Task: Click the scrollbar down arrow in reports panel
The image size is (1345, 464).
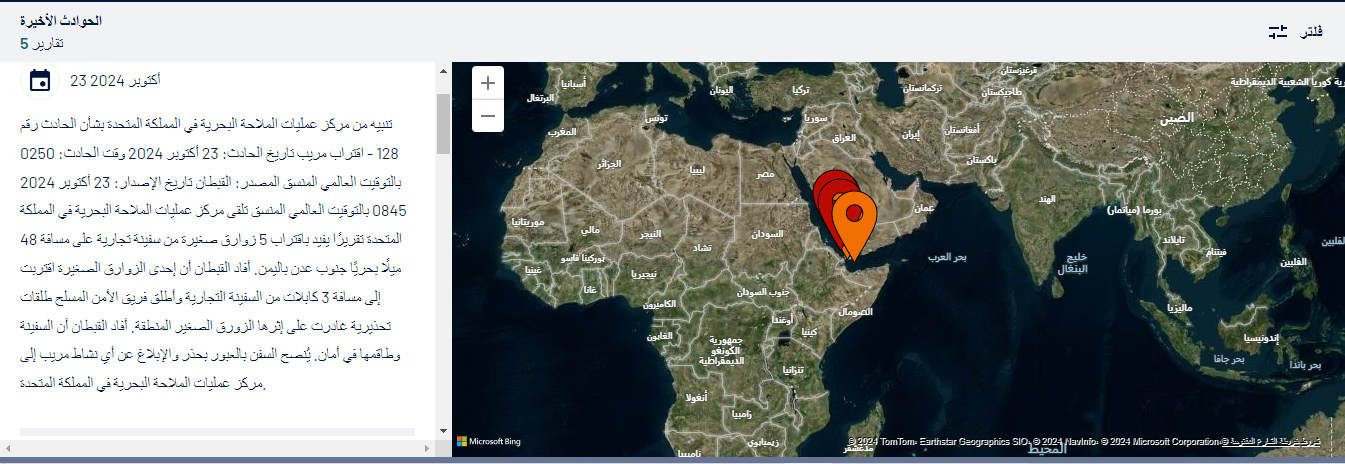Action: point(443,430)
